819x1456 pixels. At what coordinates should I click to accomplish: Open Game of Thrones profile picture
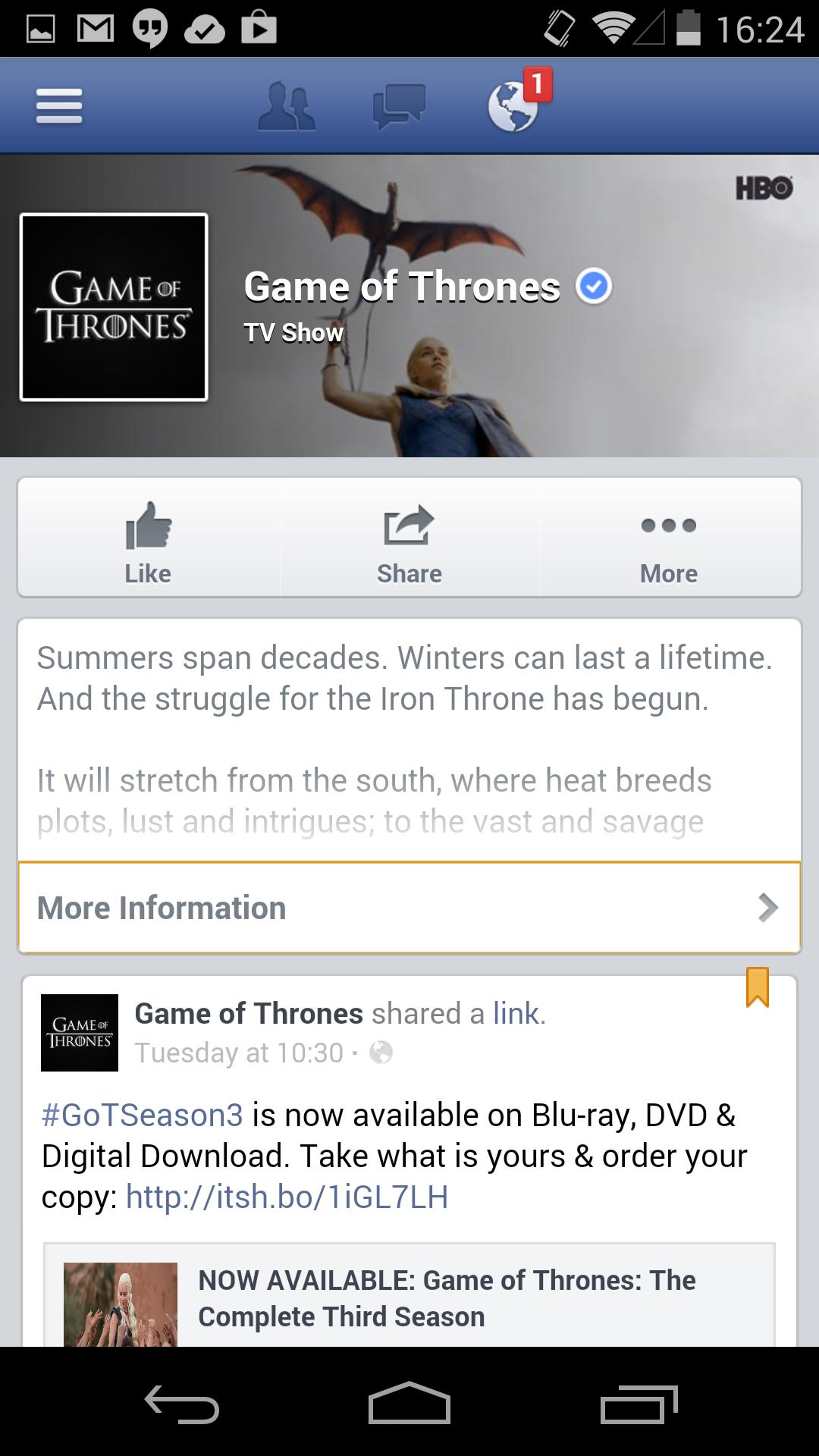[114, 307]
